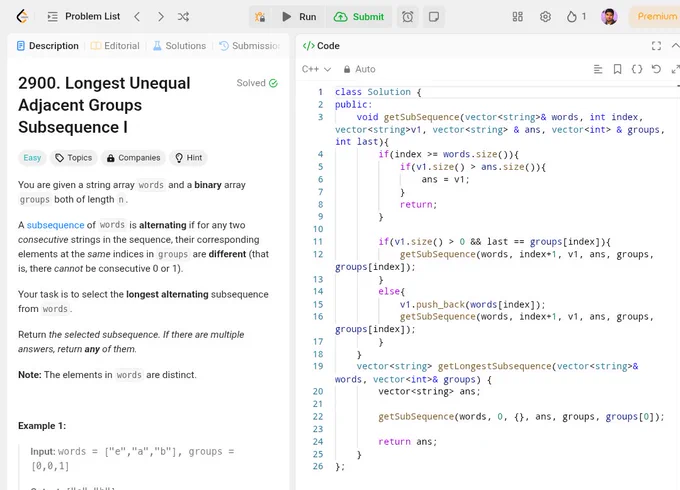Click the Easy difficulty tag

[x=32, y=157]
